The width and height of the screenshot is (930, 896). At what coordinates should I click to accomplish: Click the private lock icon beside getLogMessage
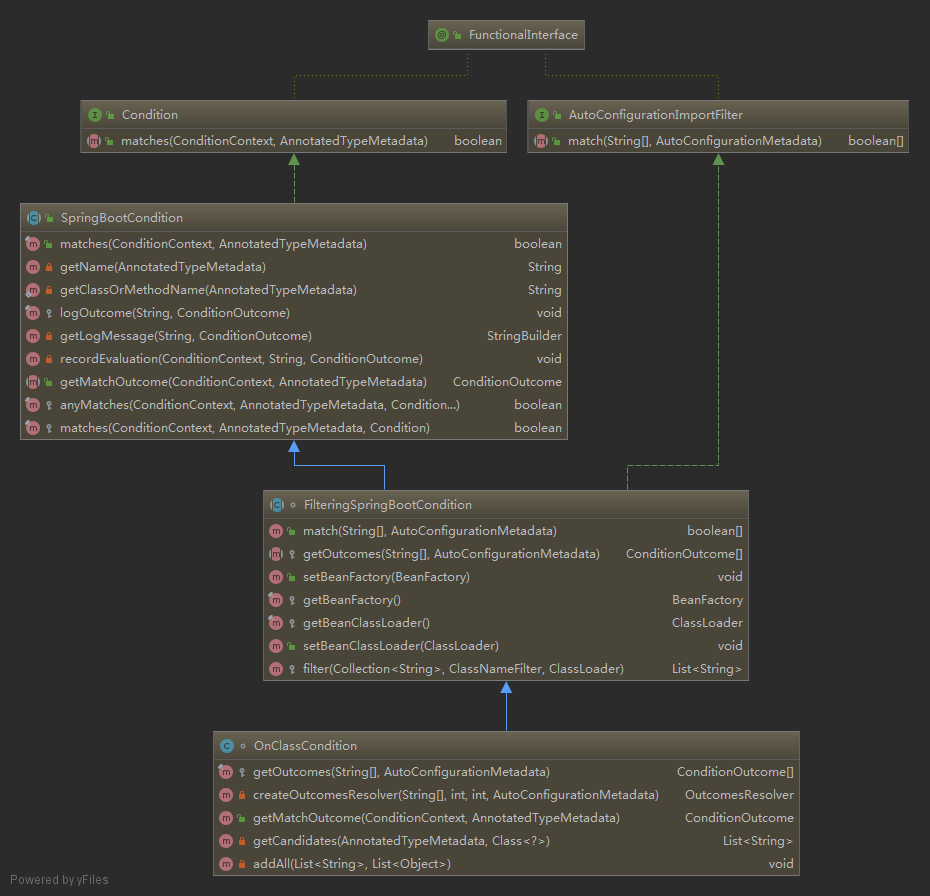[x=49, y=336]
